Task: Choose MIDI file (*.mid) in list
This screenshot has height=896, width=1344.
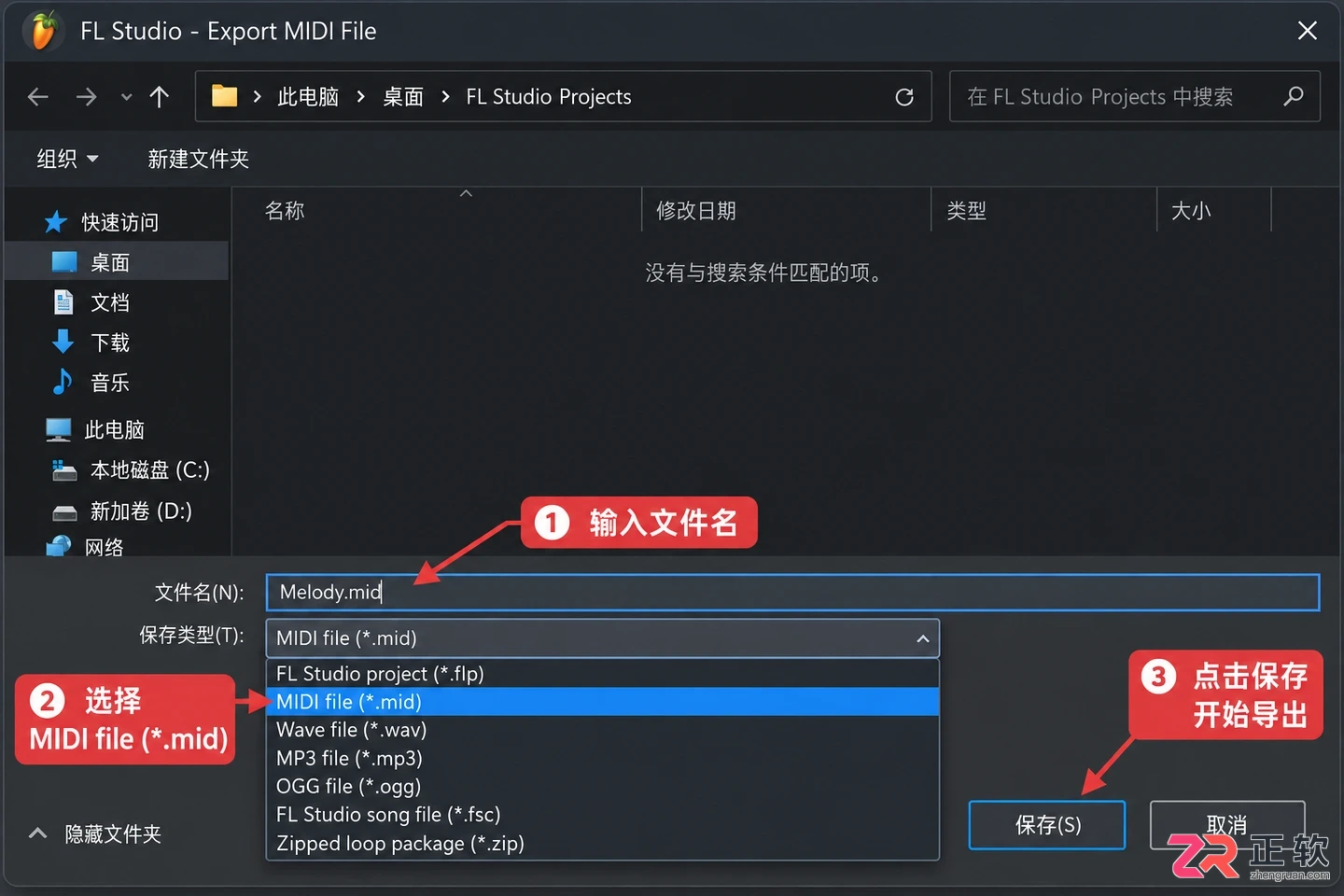Action: coord(603,702)
